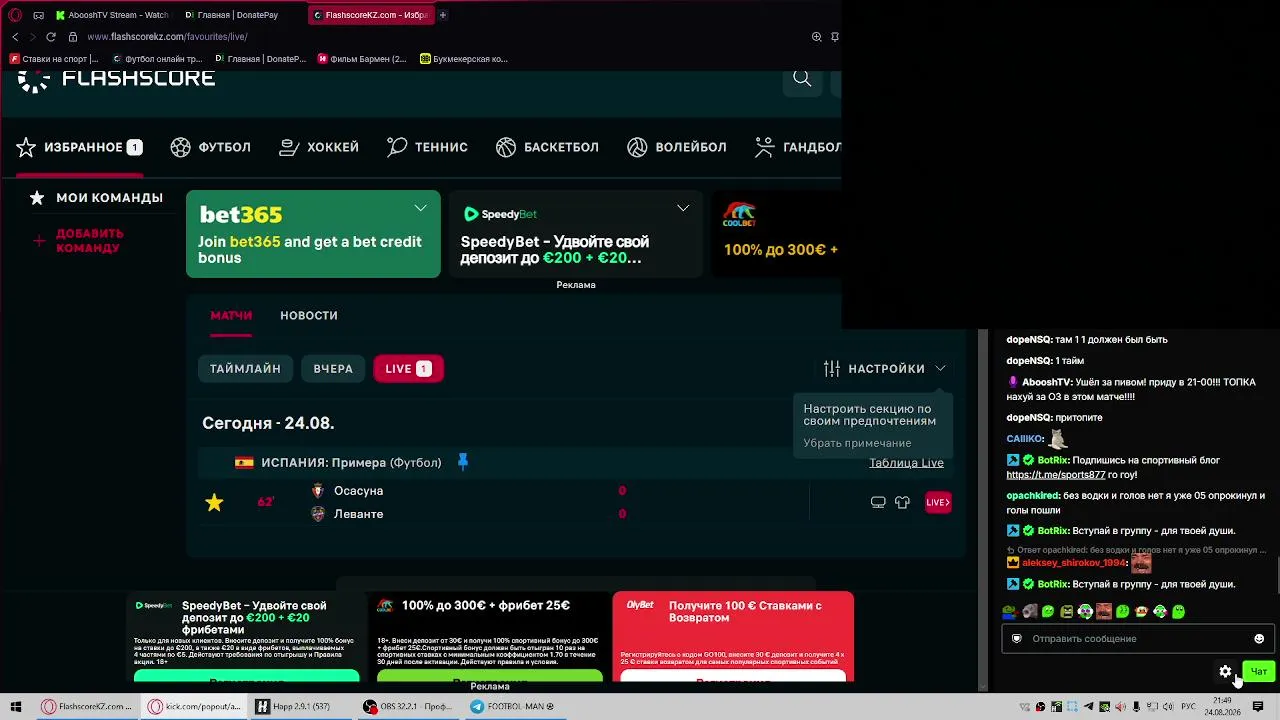Click the browser address bar URL
Viewport: 1280px width, 720px height.
click(167, 37)
